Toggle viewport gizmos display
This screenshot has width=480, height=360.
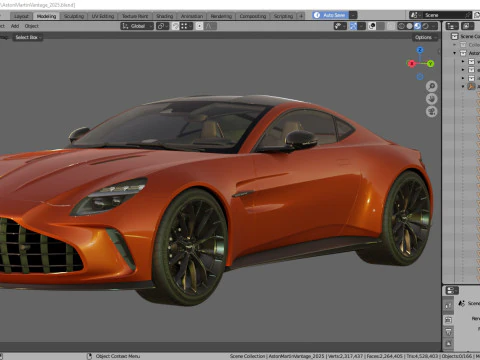(353, 26)
